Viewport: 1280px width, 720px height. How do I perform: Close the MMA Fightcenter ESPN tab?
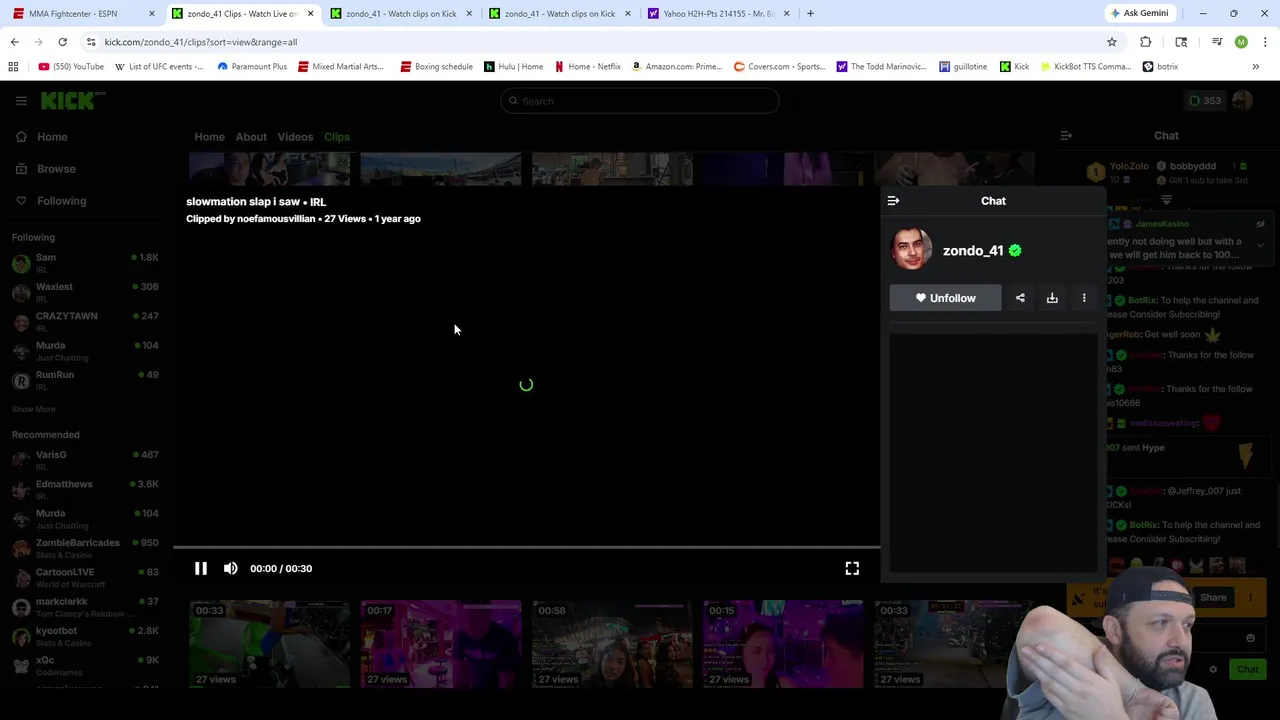tap(152, 13)
